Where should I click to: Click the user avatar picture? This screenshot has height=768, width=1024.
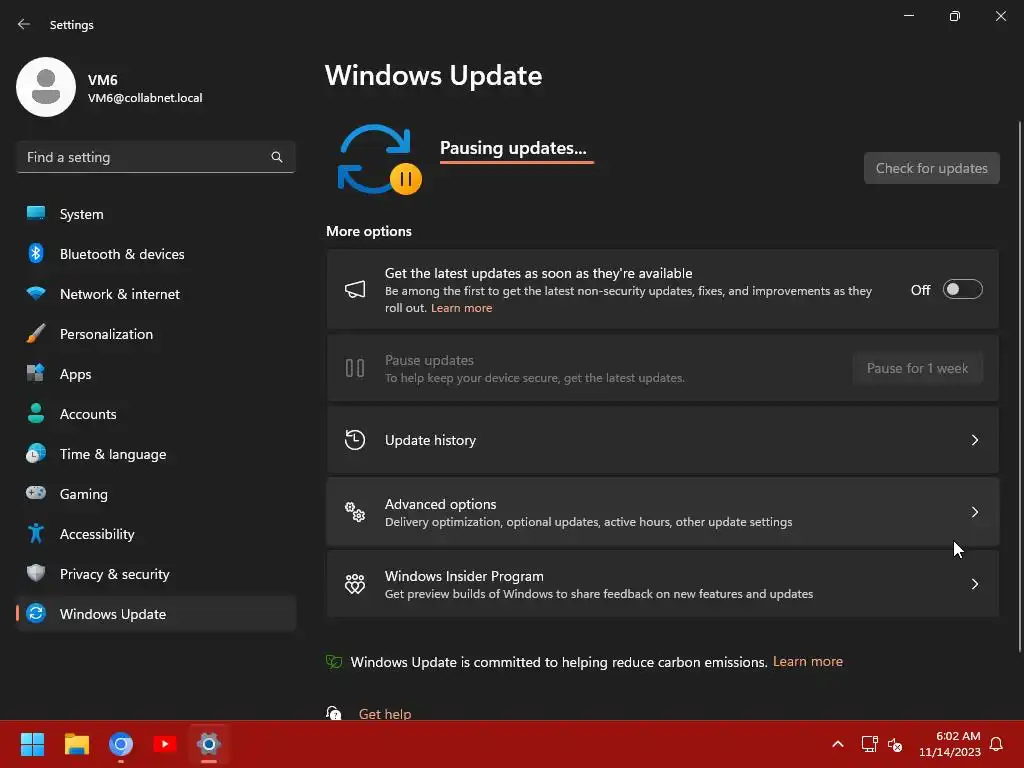click(46, 87)
